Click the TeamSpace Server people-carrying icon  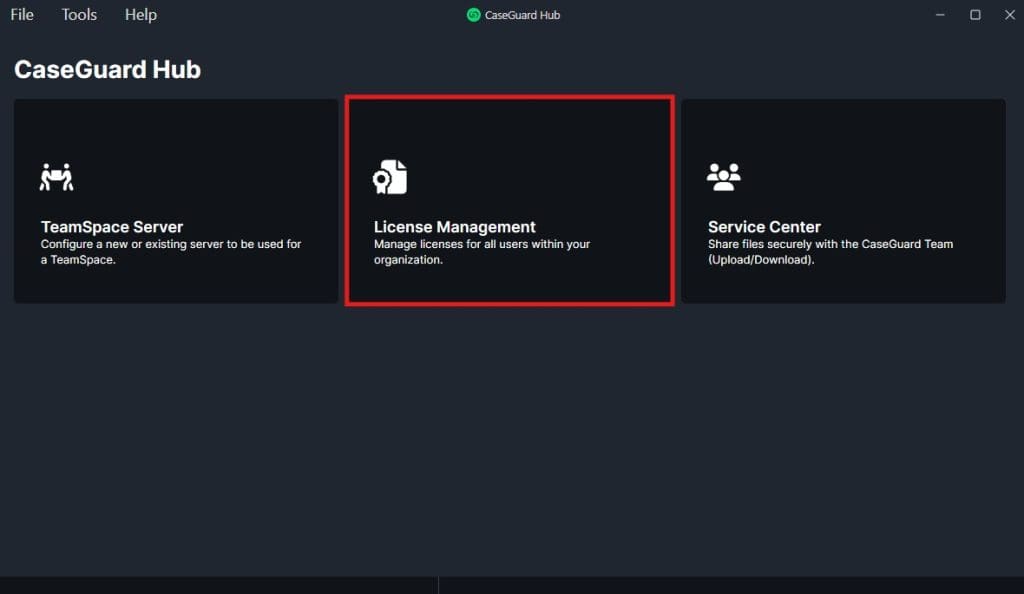[x=57, y=177]
